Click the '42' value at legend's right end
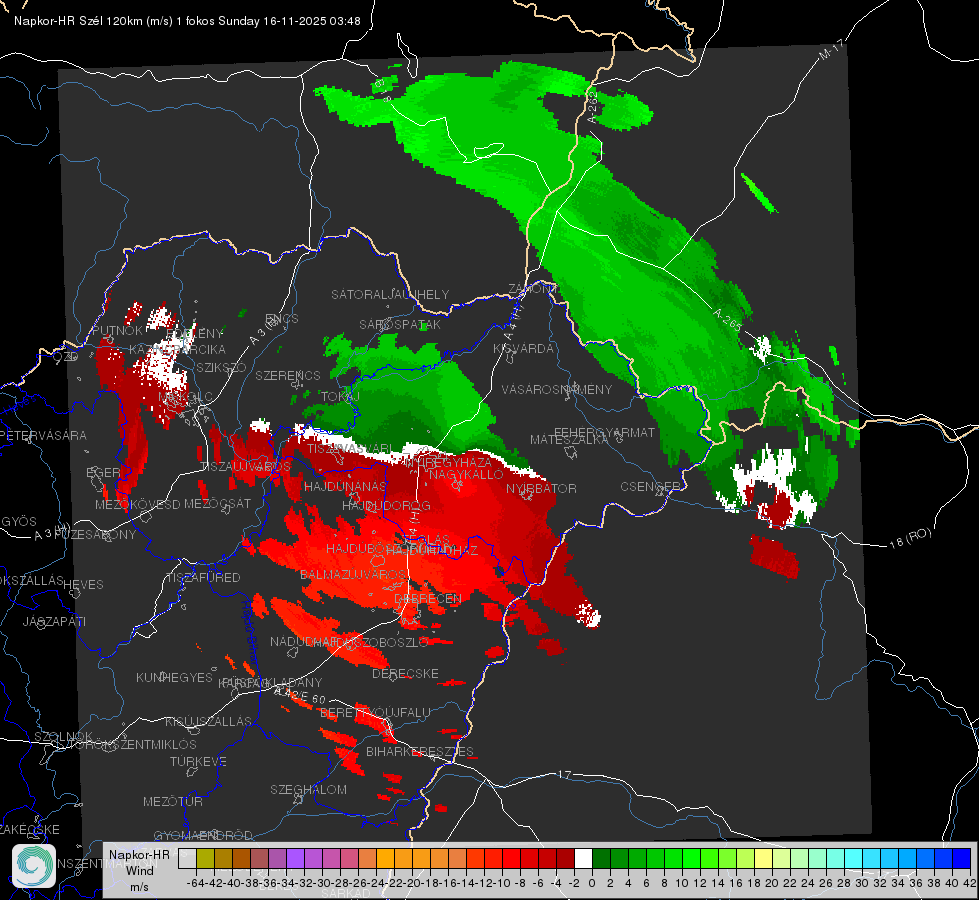 pyautogui.click(x=969, y=883)
